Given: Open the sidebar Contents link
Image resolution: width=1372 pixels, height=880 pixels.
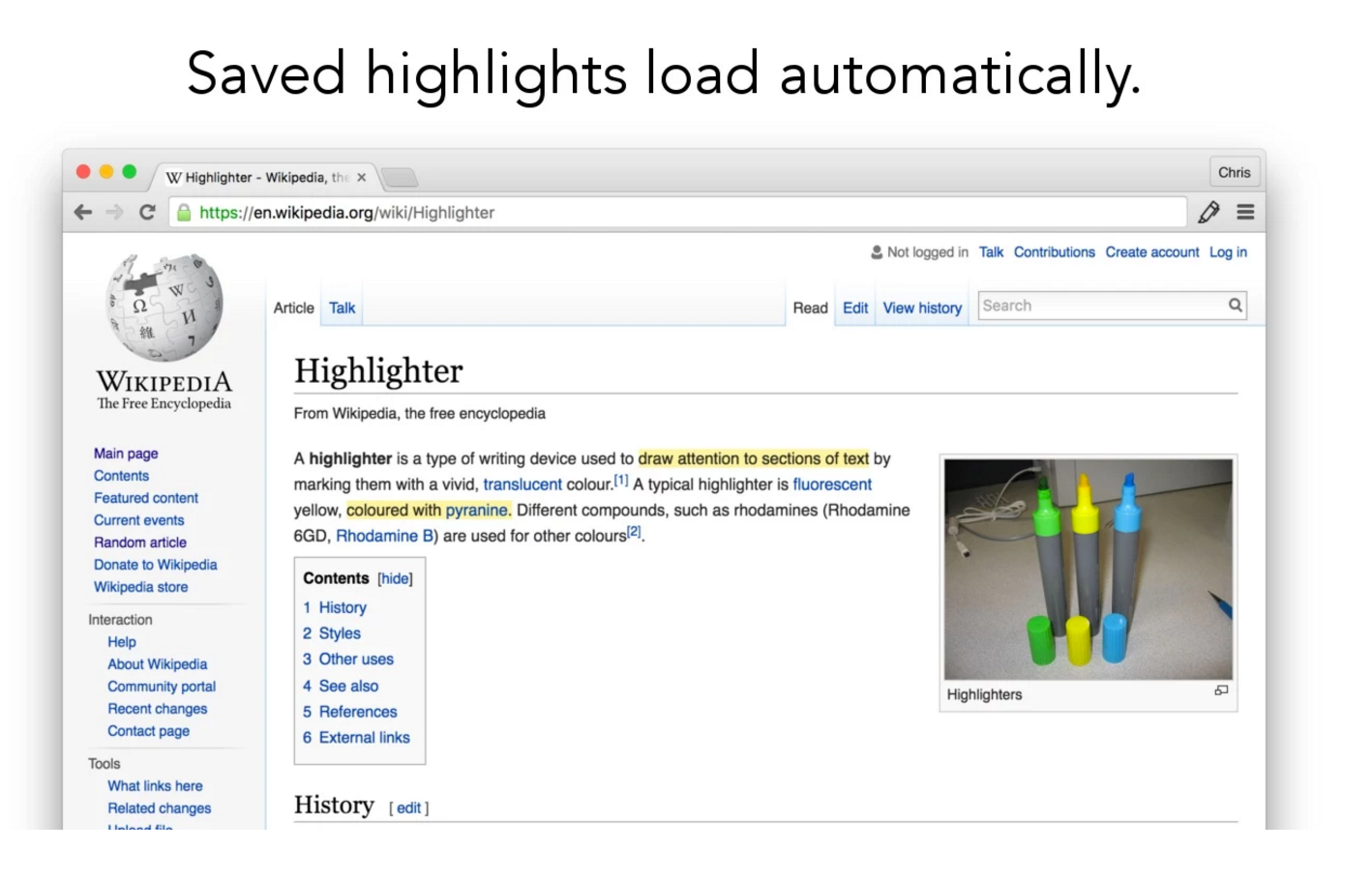Looking at the screenshot, I should tap(121, 476).
